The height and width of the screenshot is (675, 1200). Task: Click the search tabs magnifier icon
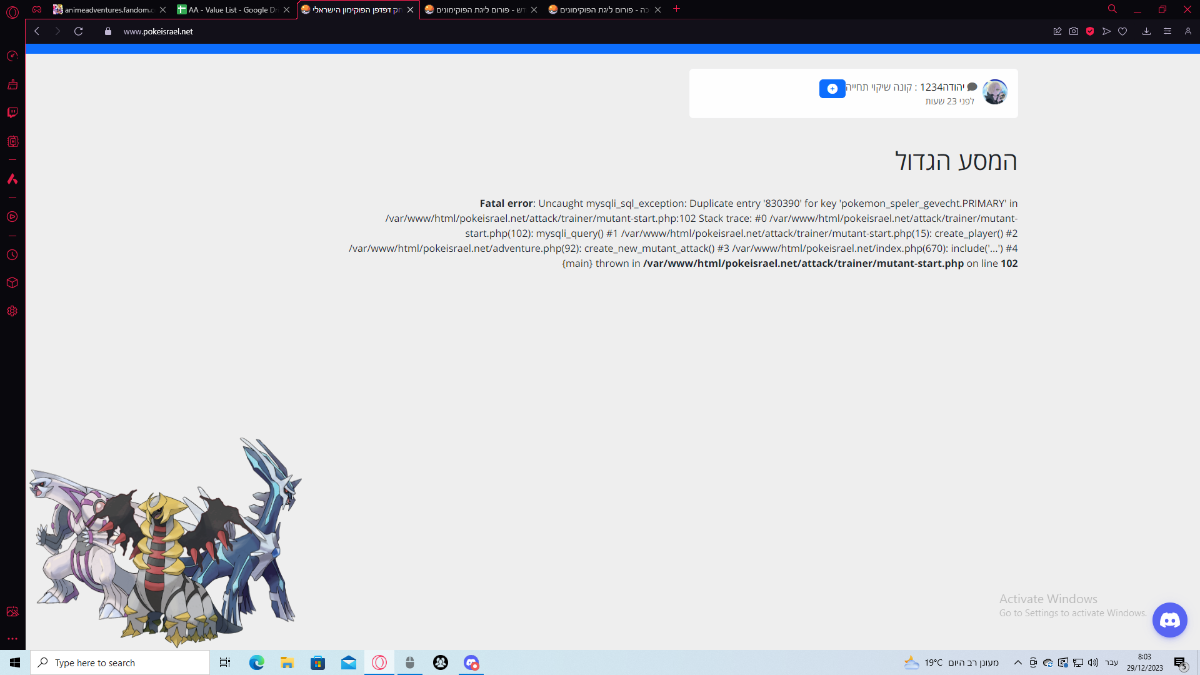pos(1112,9)
